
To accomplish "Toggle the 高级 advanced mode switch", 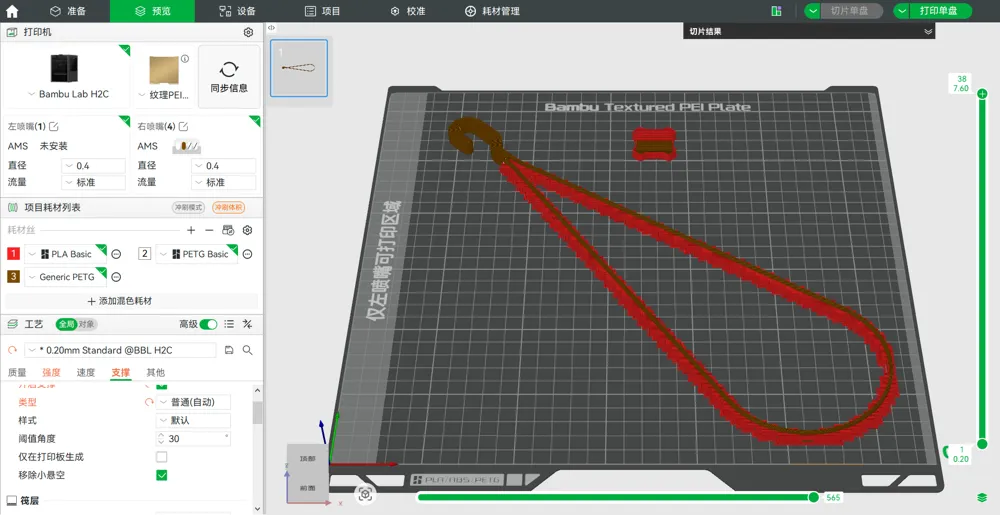I will (208, 324).
